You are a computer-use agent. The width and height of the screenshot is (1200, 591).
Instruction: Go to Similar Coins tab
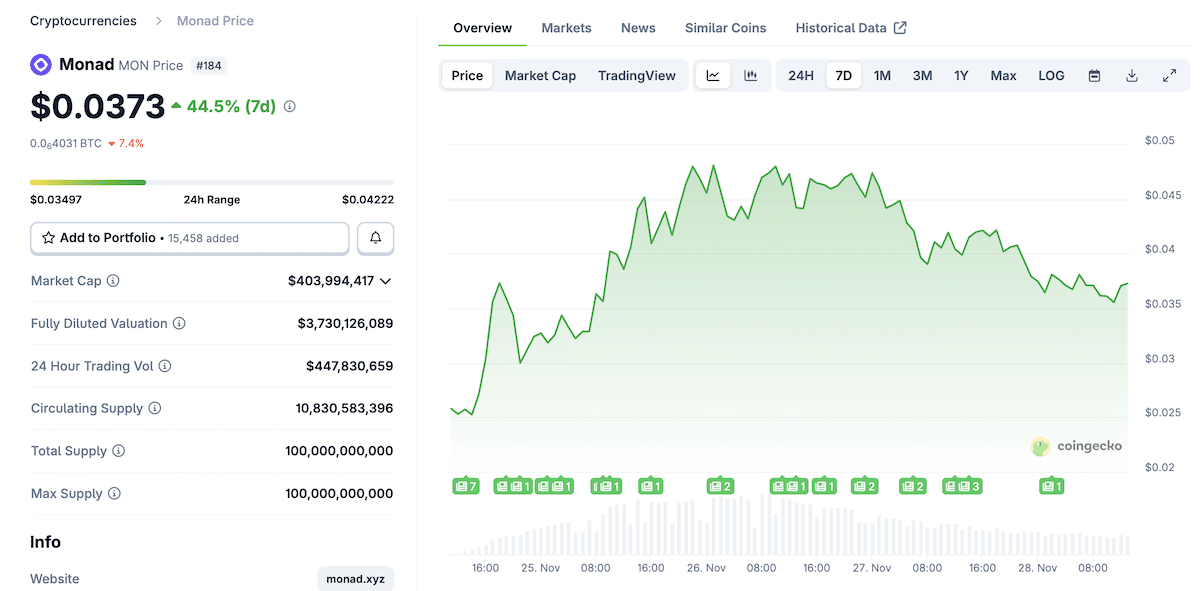click(725, 28)
